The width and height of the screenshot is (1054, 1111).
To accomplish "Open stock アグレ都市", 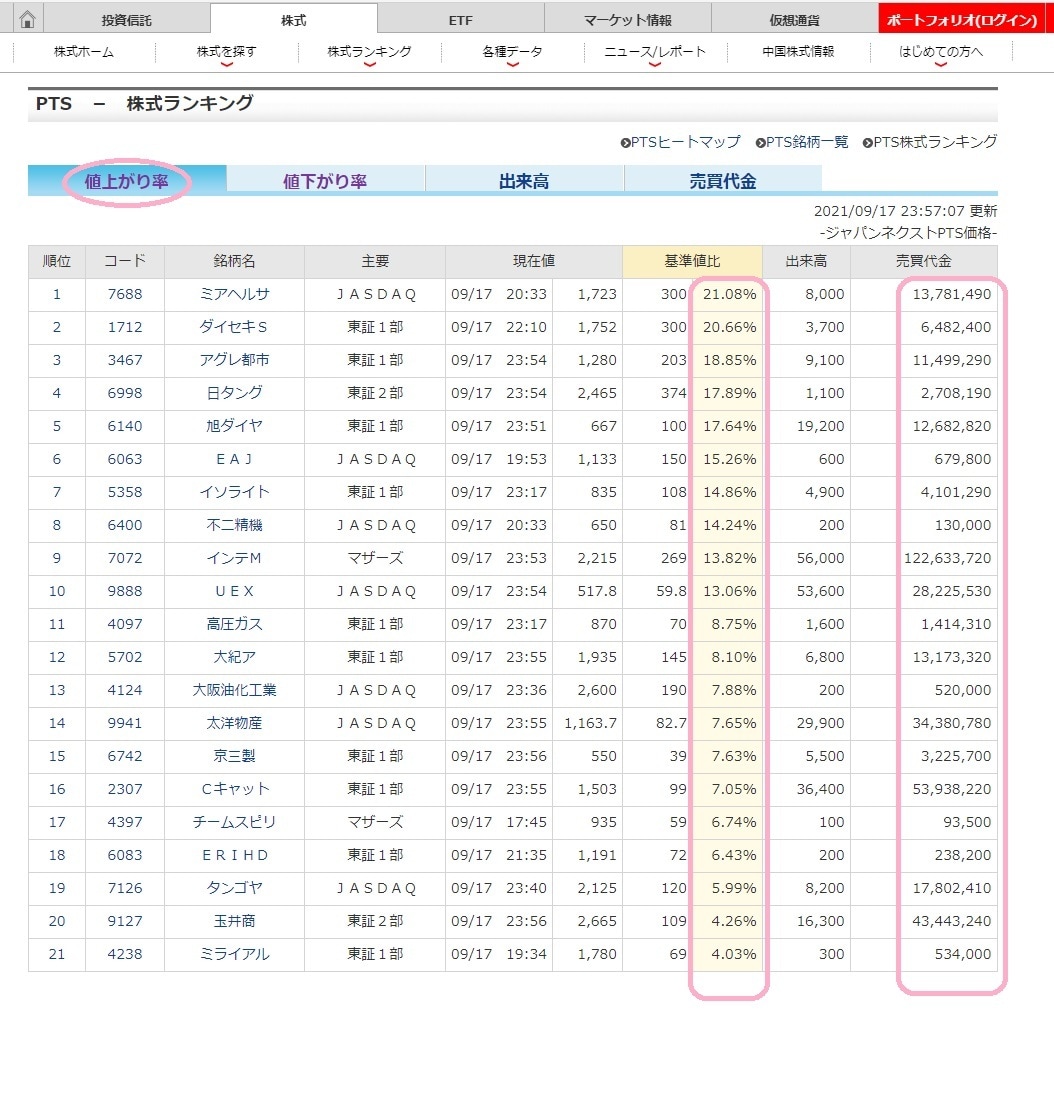I will coord(234,360).
